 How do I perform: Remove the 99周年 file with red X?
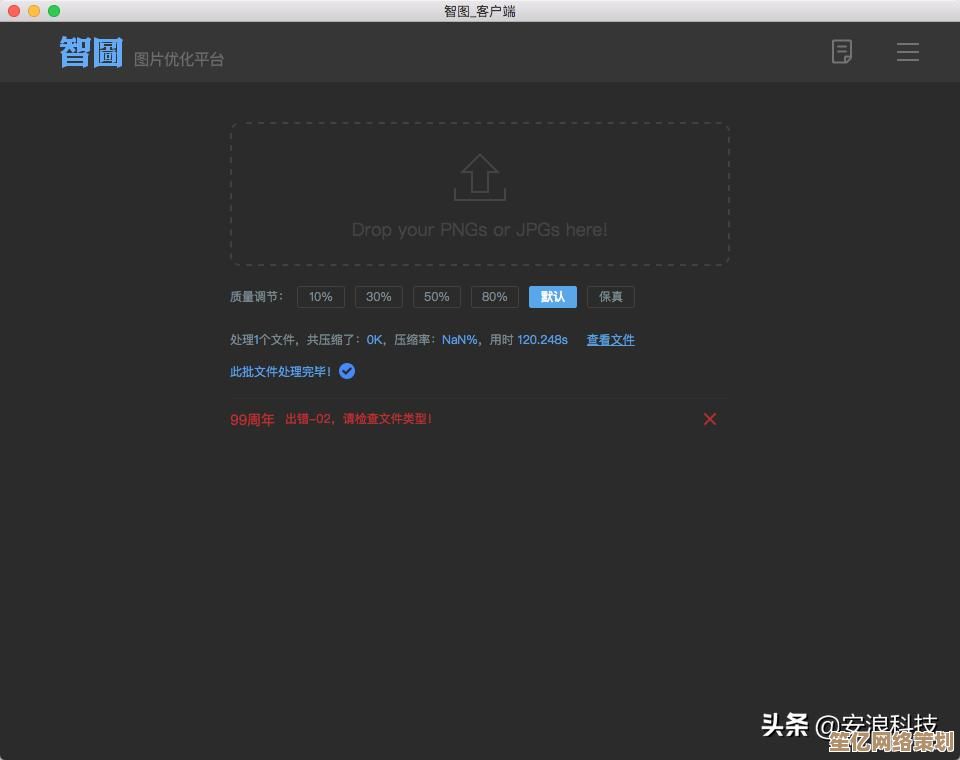click(x=710, y=419)
